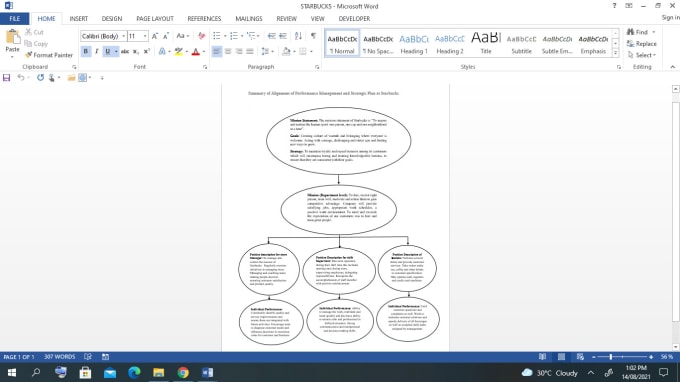
Task: Click the Replace button
Action: pyautogui.click(x=641, y=44)
